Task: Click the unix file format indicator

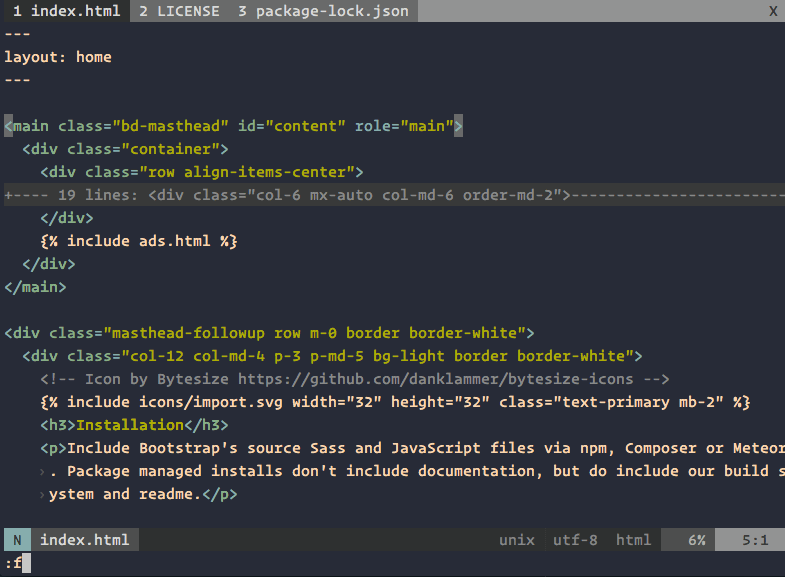Action: (517, 540)
